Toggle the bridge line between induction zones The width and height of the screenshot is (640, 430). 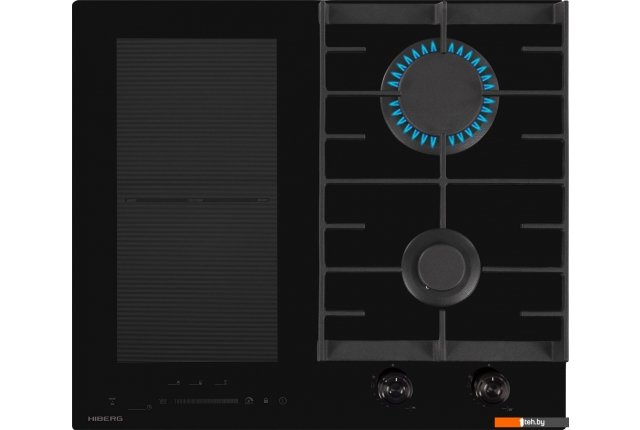coord(197,199)
